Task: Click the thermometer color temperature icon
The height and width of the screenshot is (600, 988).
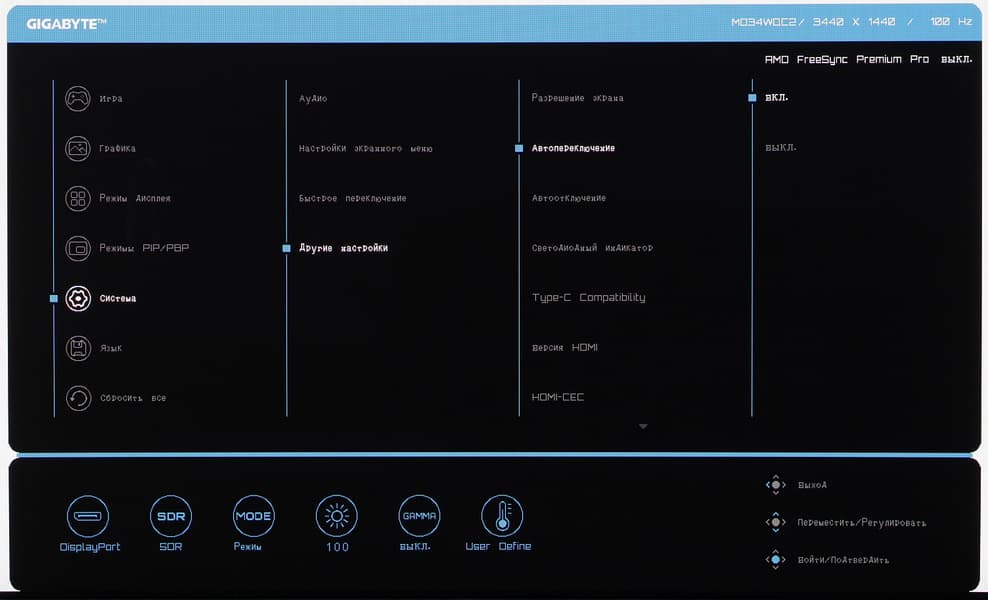Action: click(502, 516)
